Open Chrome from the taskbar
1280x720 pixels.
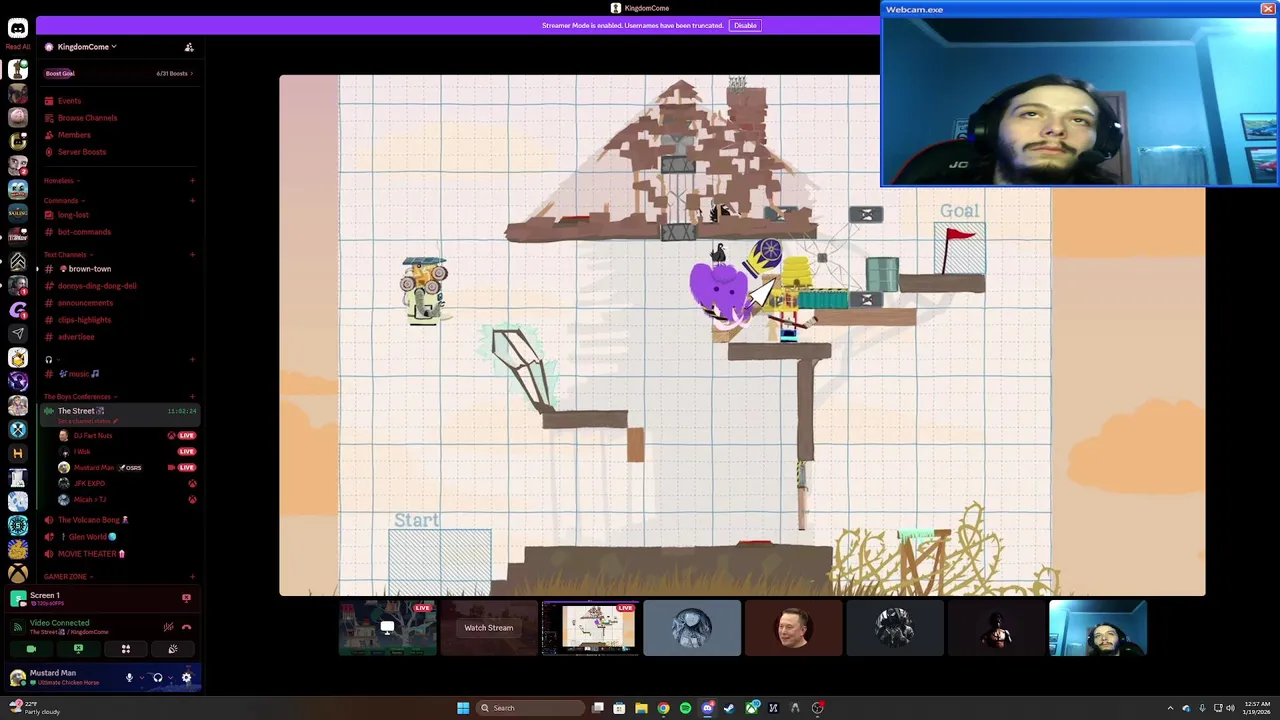[663, 708]
